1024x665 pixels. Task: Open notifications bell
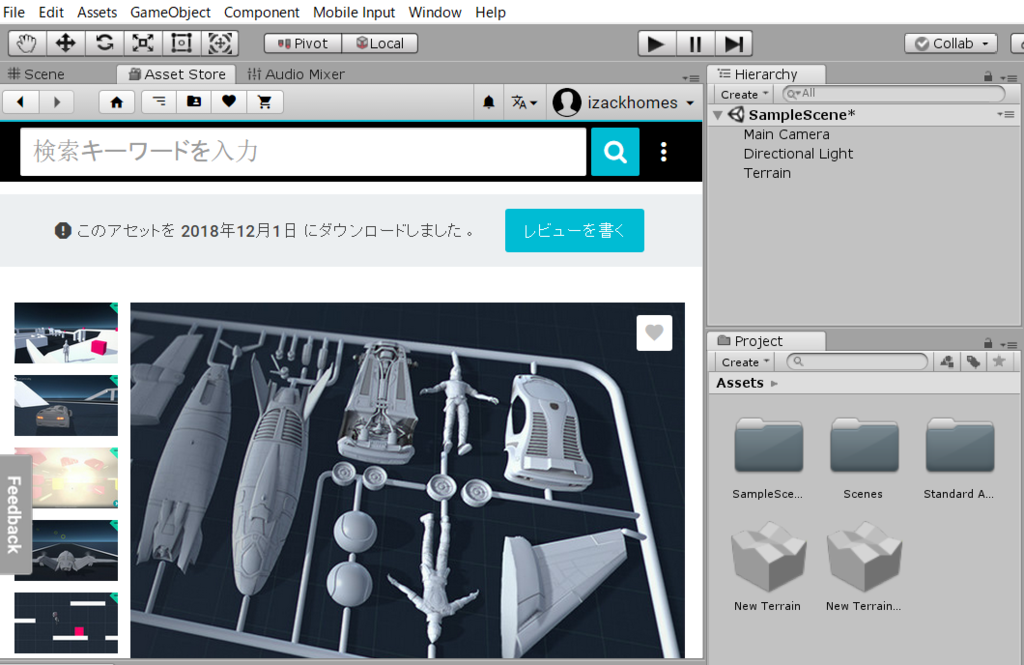[x=488, y=103]
